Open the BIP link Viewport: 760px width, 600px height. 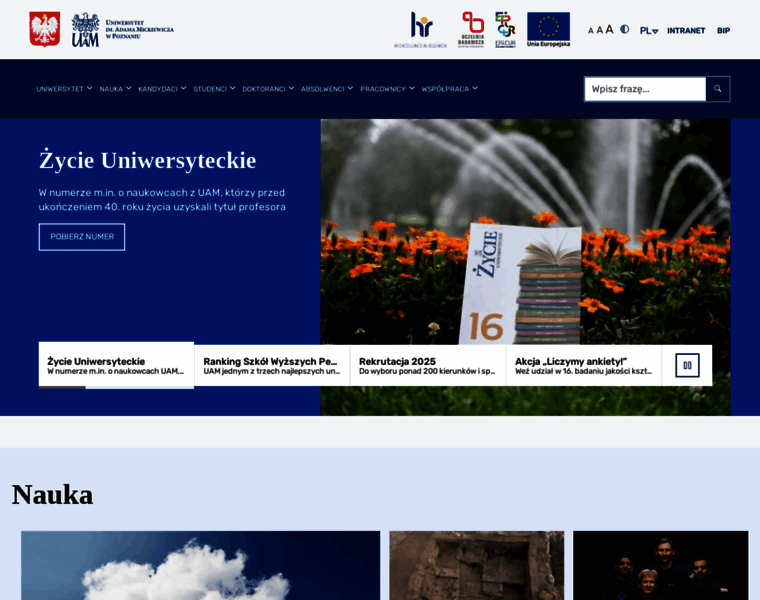[x=723, y=31]
